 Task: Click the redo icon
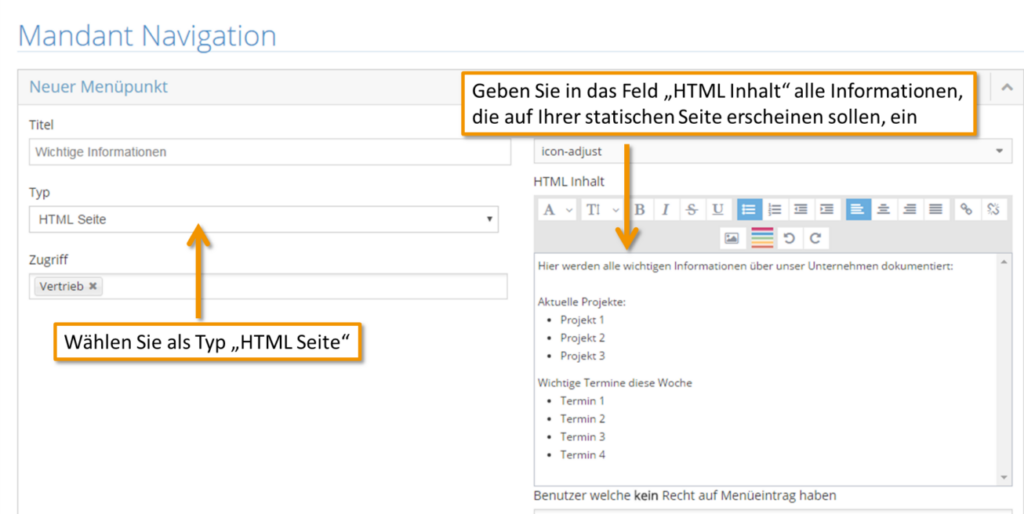815,238
